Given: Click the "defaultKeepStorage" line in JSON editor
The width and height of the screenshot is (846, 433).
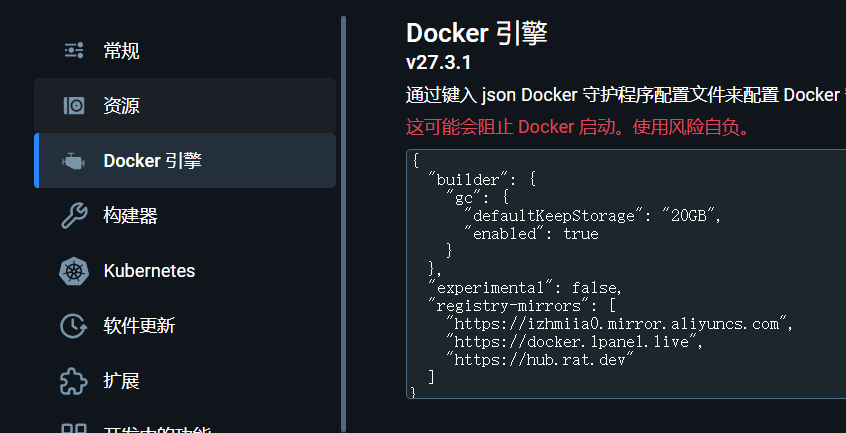Looking at the screenshot, I should point(592,216).
